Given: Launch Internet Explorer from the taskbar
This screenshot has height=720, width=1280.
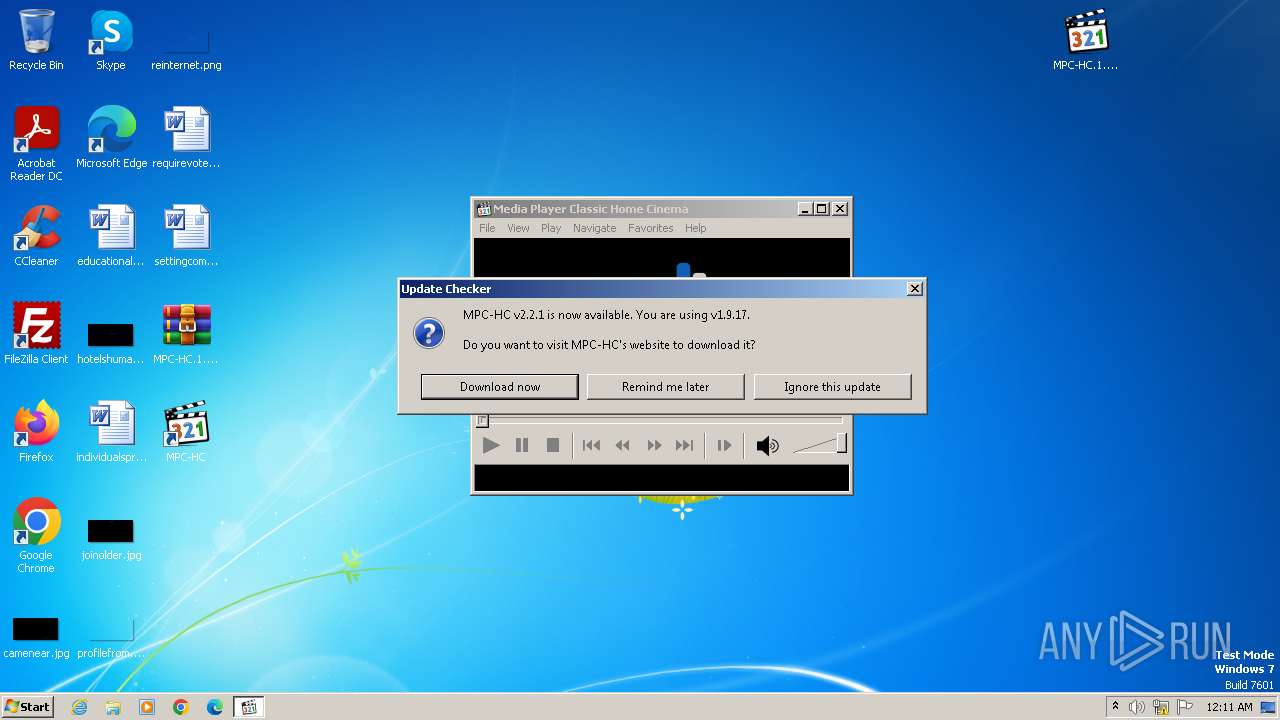Looking at the screenshot, I should pos(79,707).
